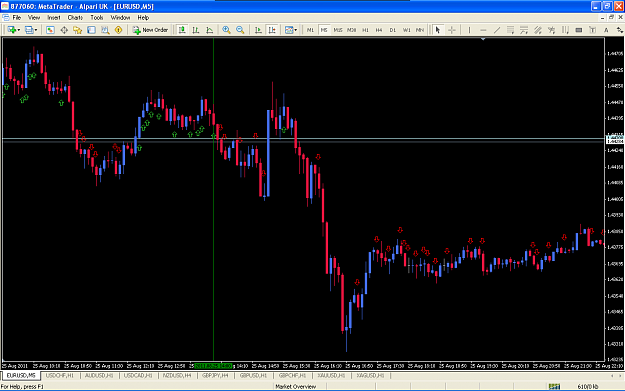Open the Market Watch window icon
Image resolution: width=625 pixels, height=391 pixels.
[x=50, y=30]
